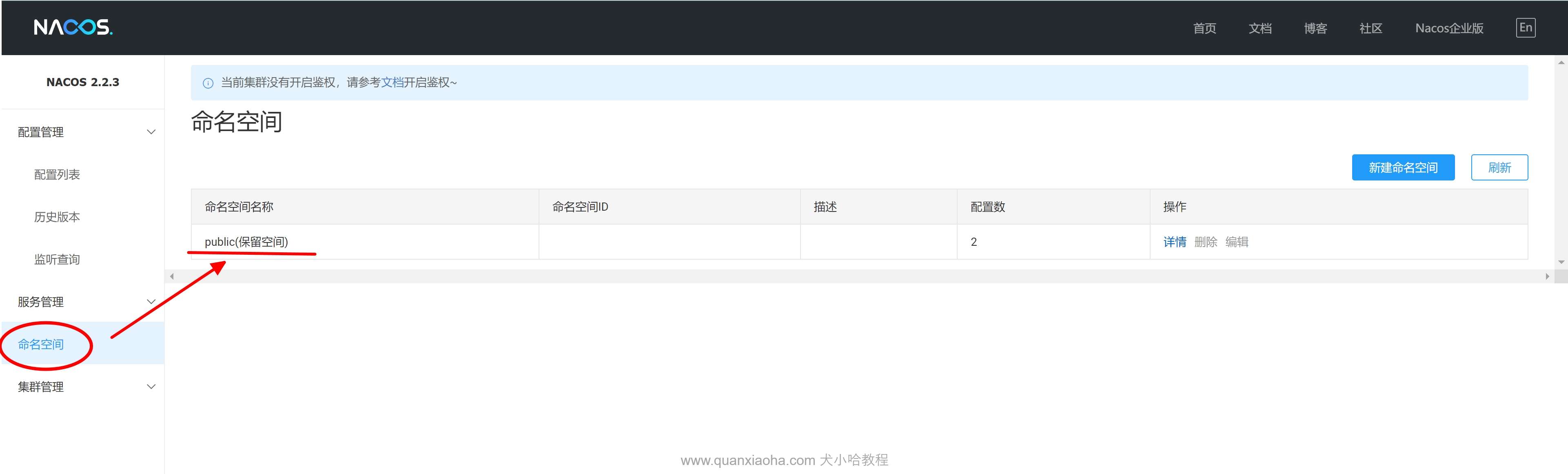Click the left horizontal scrollbar arrow
The image size is (1568, 474).
click(172, 276)
